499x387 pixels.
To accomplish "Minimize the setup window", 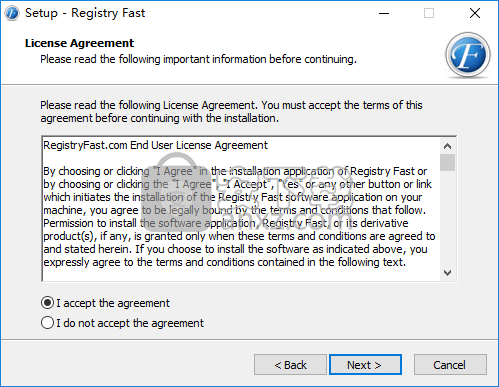I will 384,13.
